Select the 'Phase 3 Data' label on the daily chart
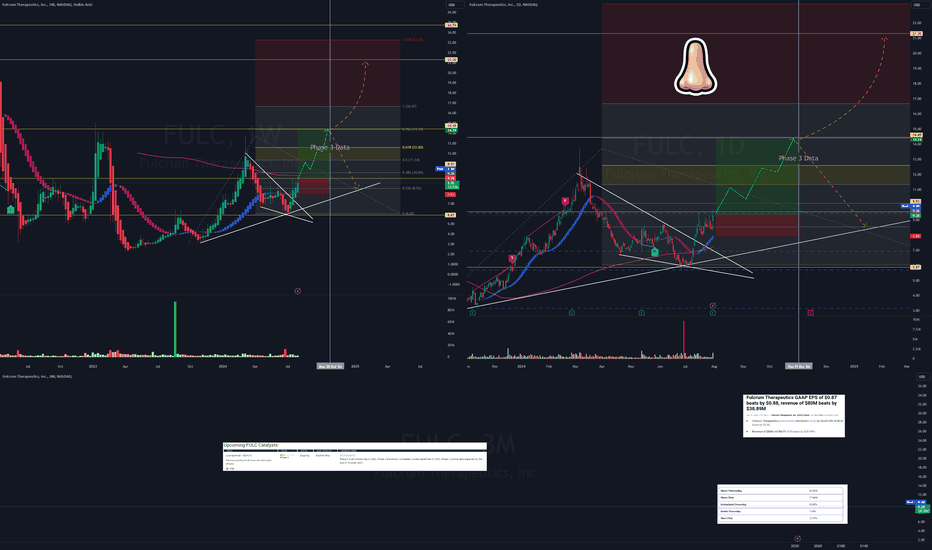This screenshot has width=932, height=550. tap(798, 158)
